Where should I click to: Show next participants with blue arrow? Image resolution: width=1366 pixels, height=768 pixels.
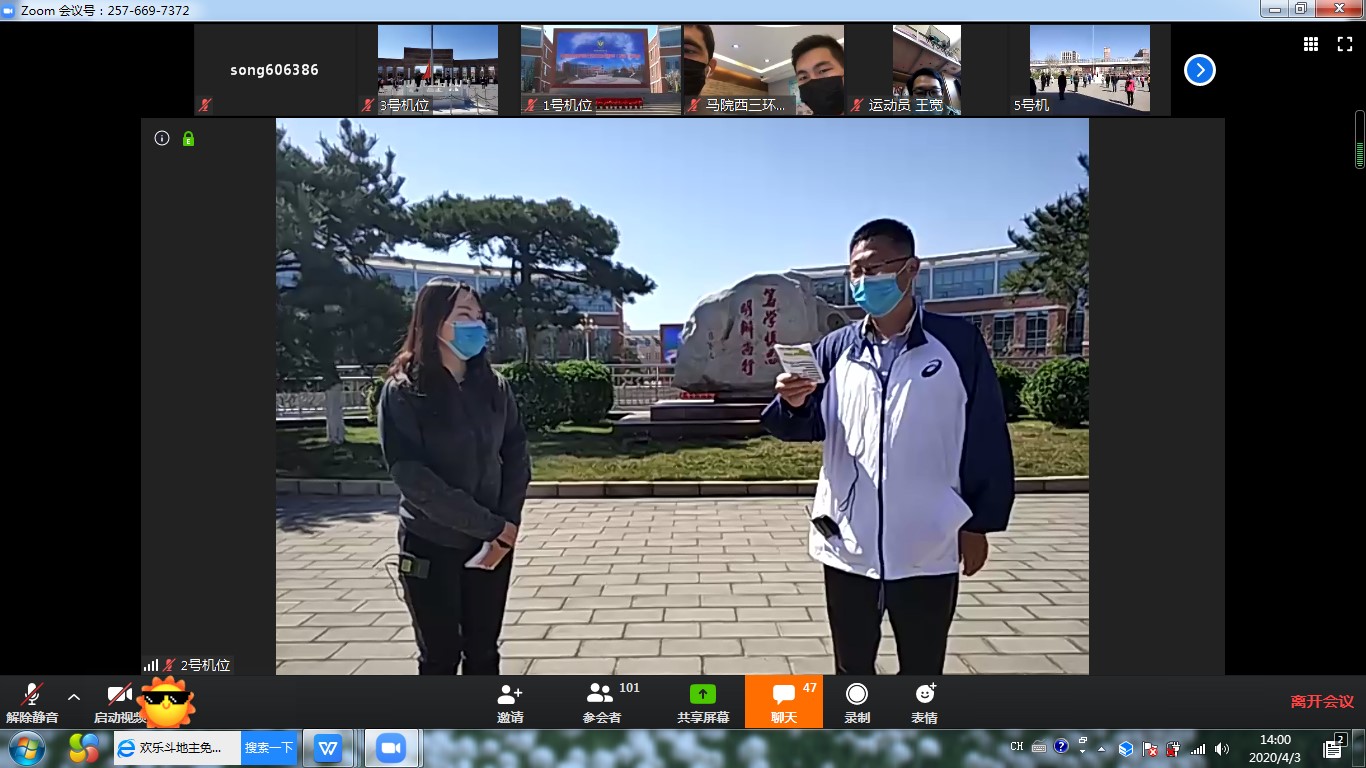pos(1199,70)
